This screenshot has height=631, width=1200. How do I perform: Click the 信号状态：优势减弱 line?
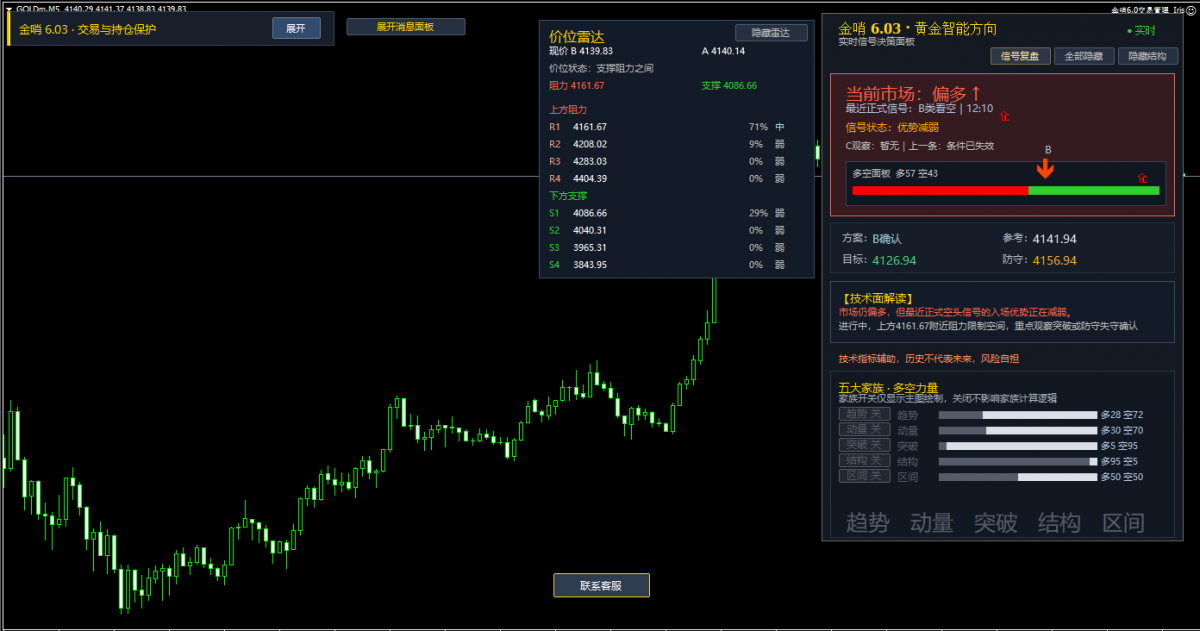892,127
